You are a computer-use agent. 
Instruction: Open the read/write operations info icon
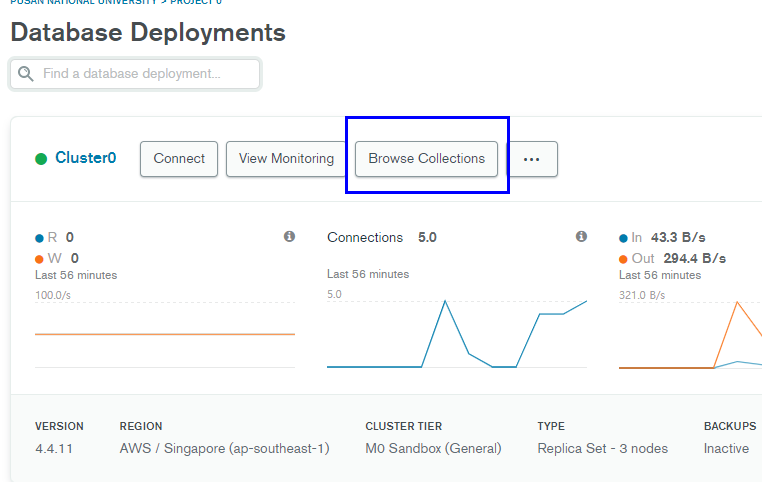click(289, 236)
